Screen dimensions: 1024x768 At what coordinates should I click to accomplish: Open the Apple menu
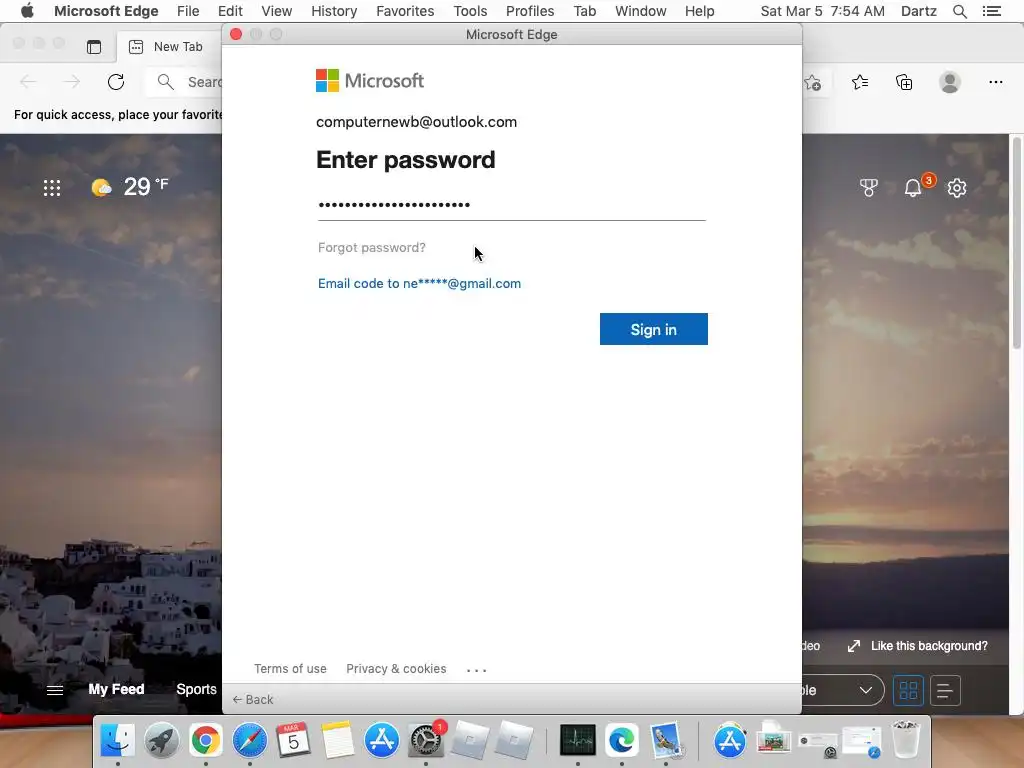[x=27, y=11]
